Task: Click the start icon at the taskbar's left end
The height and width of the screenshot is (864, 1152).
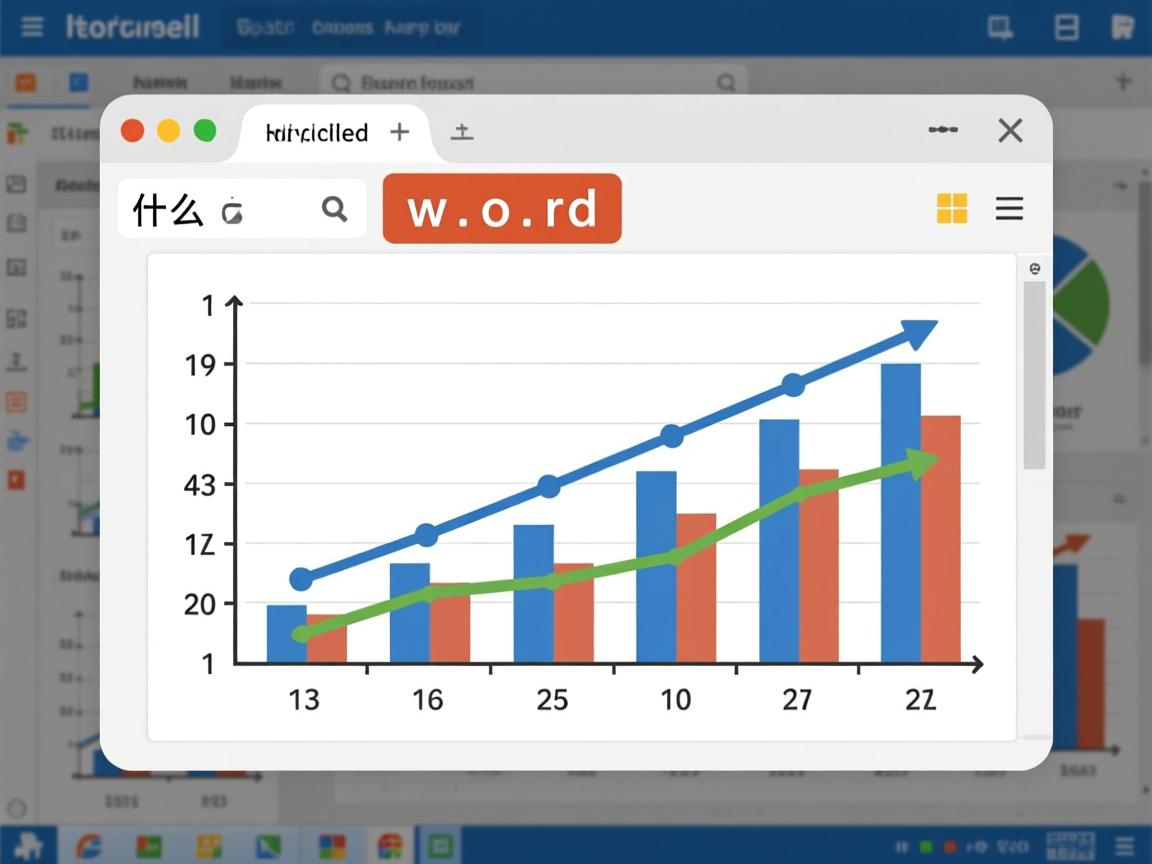Action: point(27,846)
